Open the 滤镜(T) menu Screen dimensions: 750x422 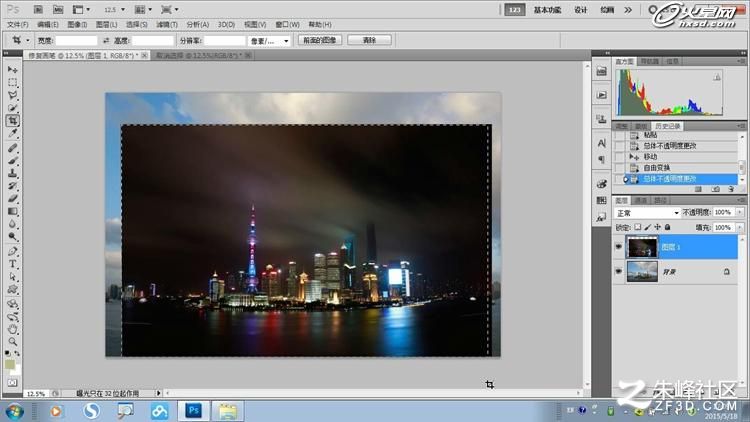(167, 24)
